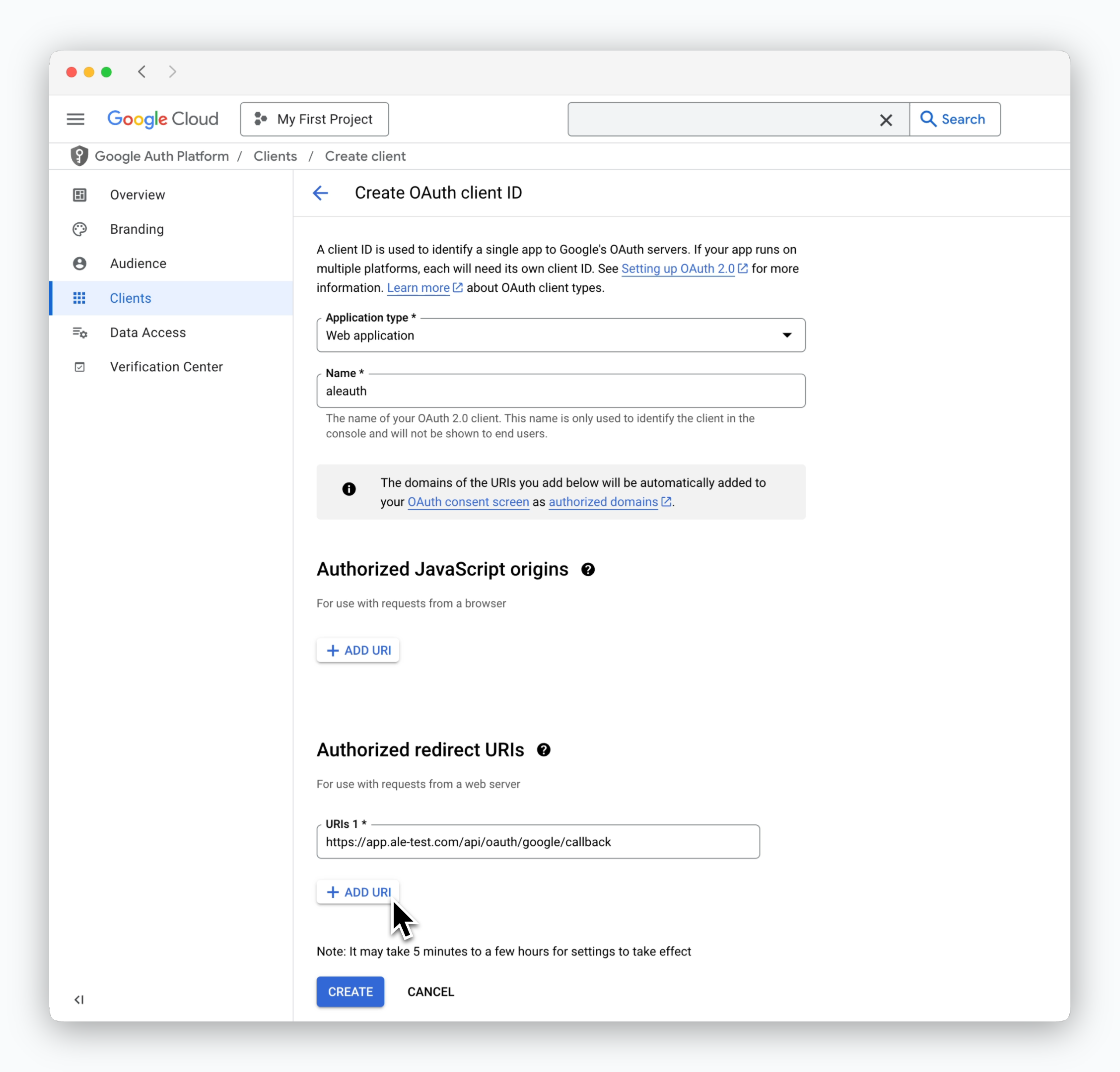Click the Data Access settings-list icon

coord(79,333)
